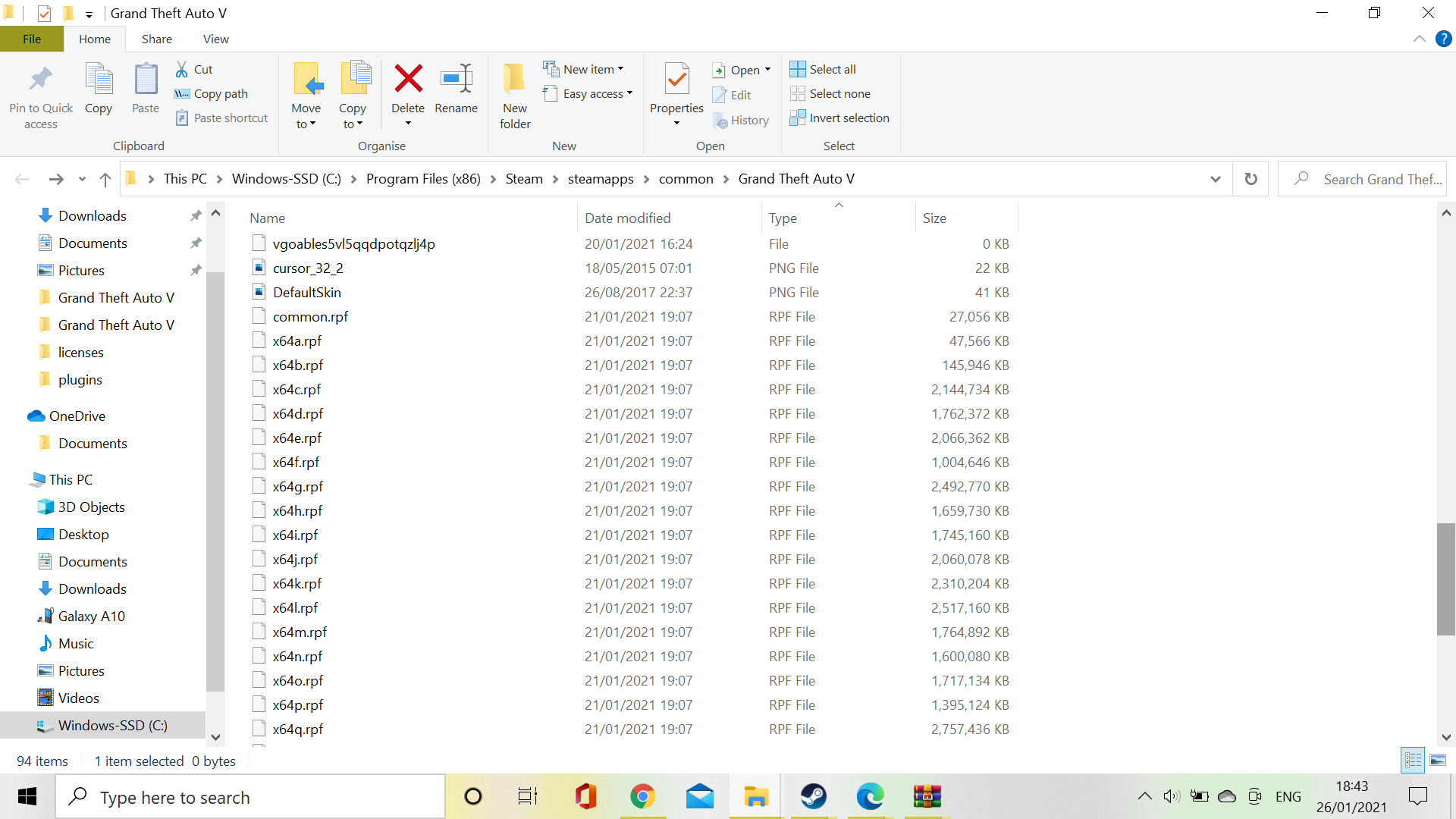Click Pin to Quick access icon
This screenshot has height=819, width=1456.
[41, 79]
